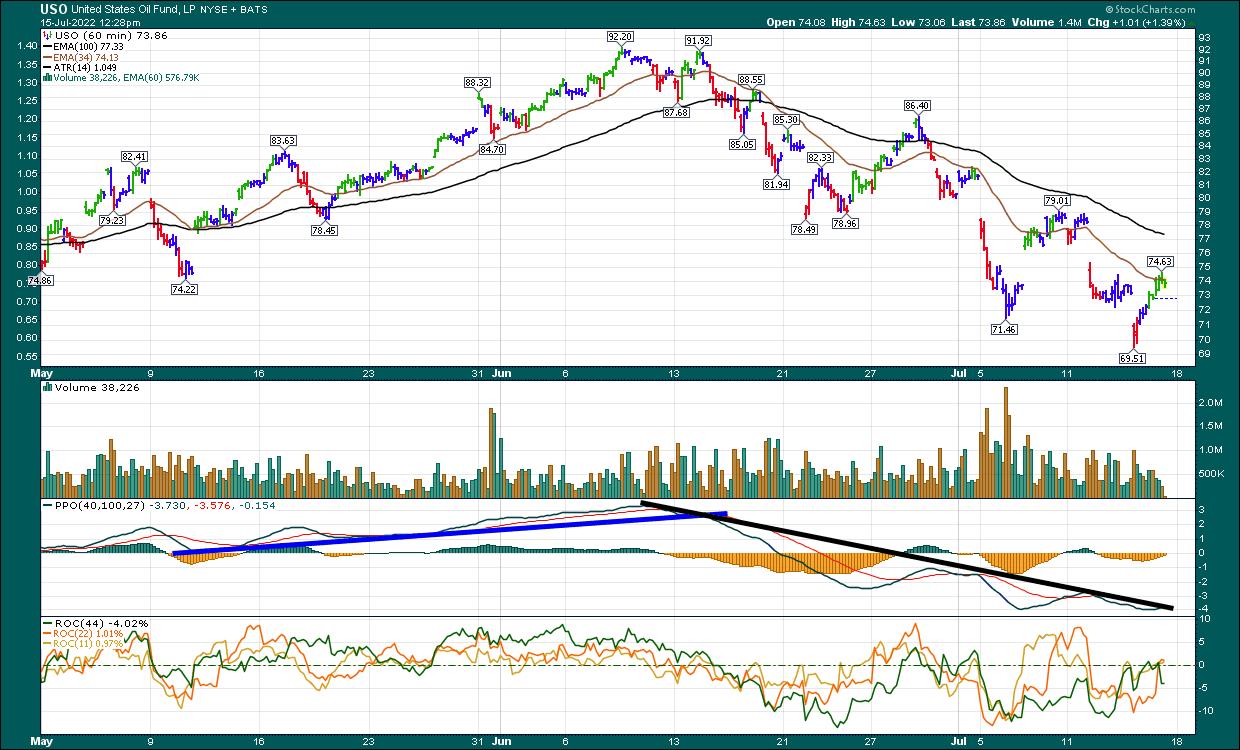Click the 86.40 swing high label
The width and height of the screenshot is (1240, 750).
point(917,105)
